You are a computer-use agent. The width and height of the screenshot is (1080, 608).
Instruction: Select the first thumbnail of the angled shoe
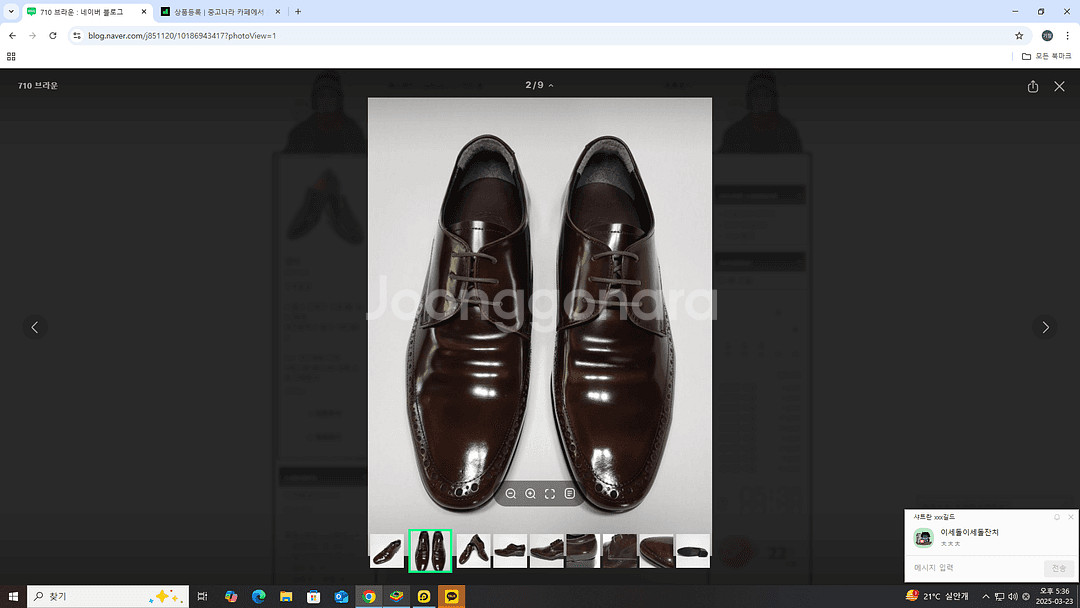pos(386,551)
